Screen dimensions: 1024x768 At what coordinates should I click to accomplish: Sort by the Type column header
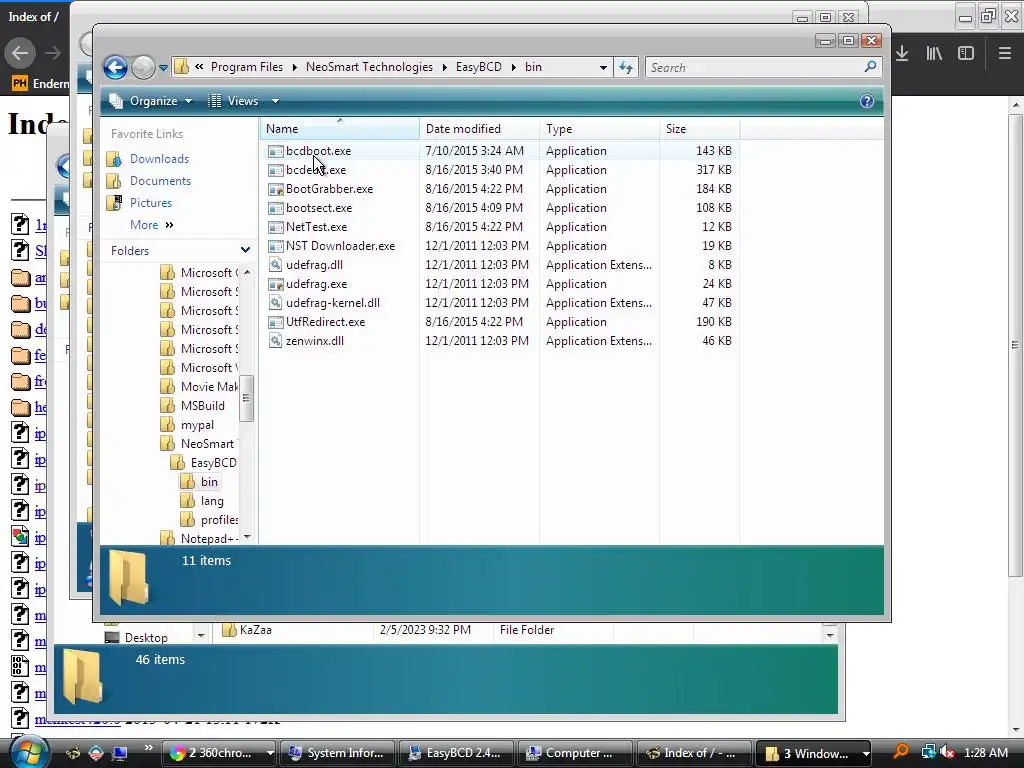pyautogui.click(x=600, y=129)
